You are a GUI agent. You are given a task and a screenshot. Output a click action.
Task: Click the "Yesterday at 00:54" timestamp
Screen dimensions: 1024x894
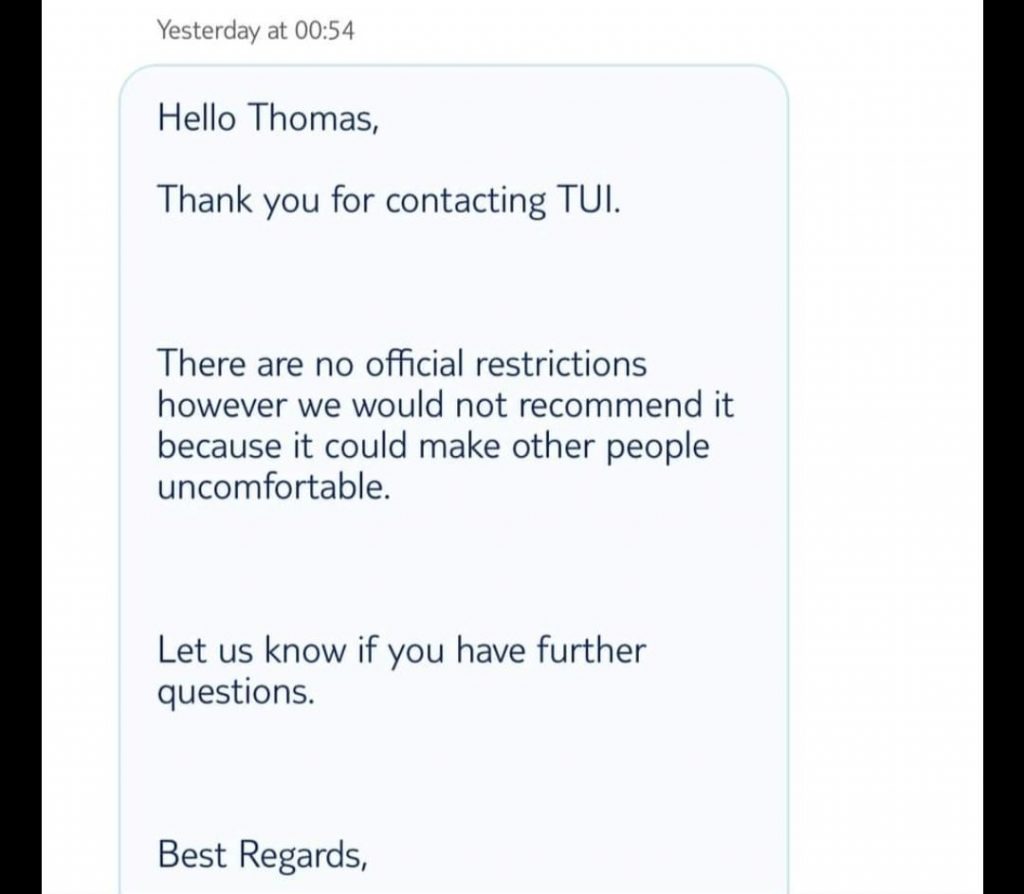click(255, 31)
